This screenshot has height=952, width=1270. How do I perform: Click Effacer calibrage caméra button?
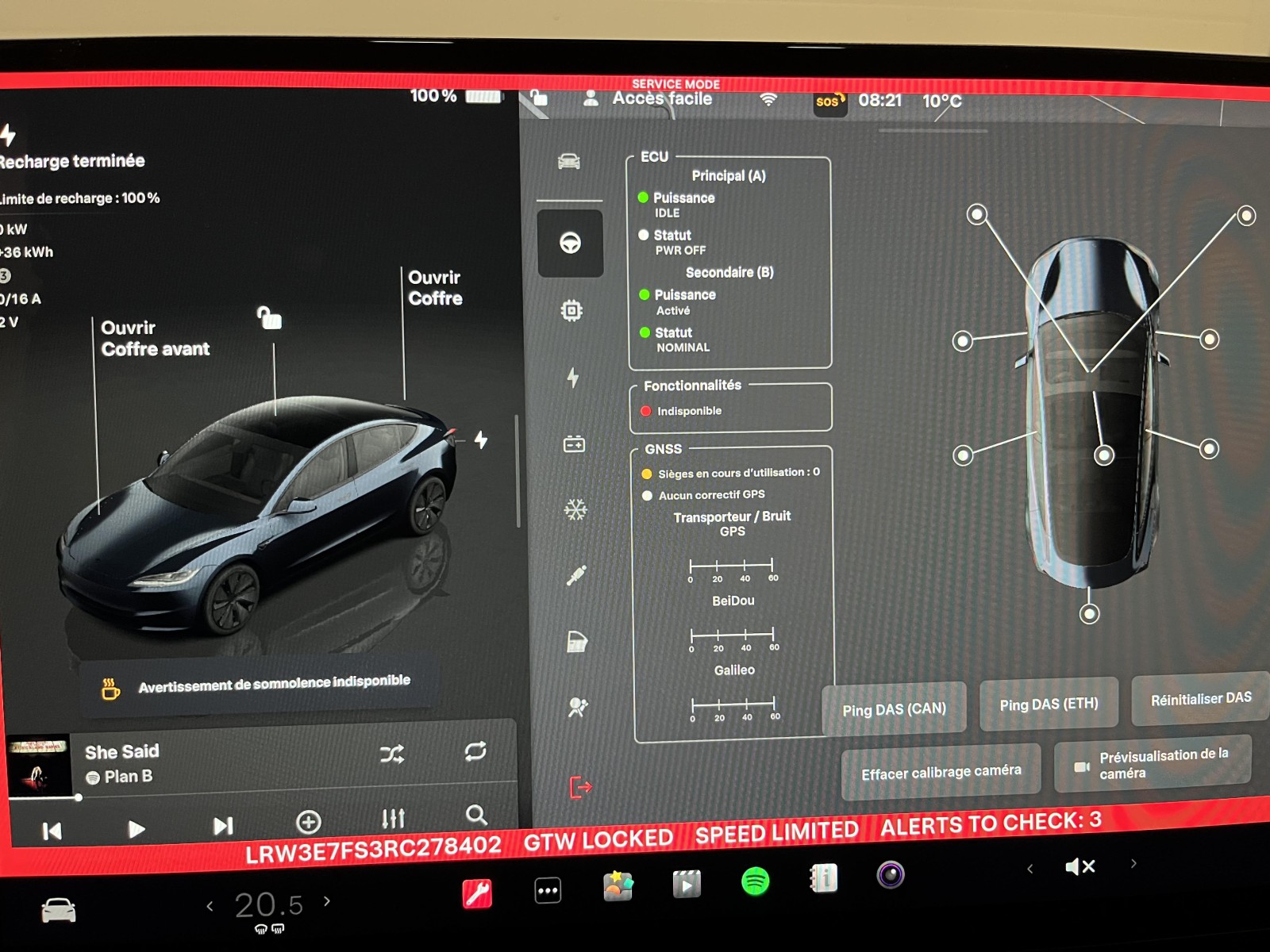point(941,771)
